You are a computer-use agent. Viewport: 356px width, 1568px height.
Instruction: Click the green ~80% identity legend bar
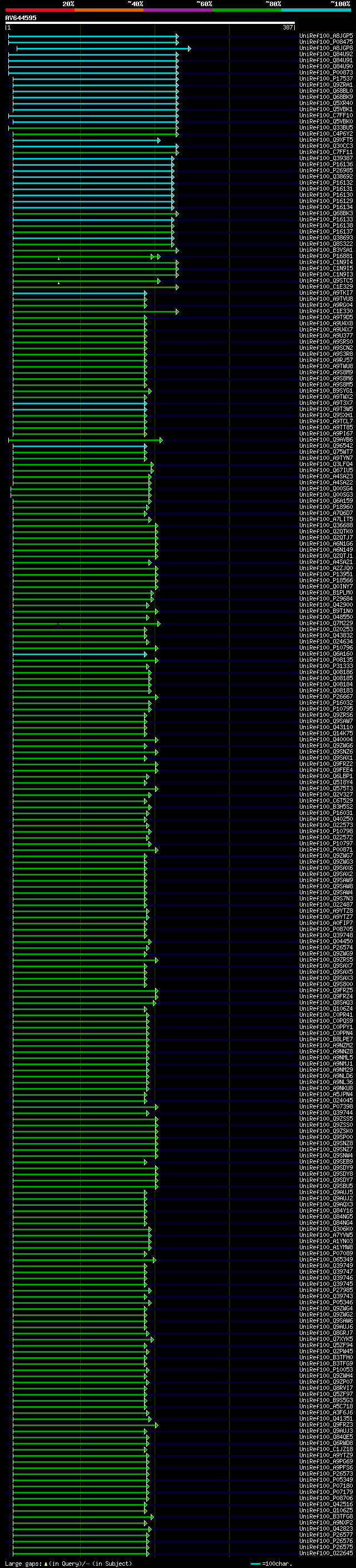(x=247, y=10)
